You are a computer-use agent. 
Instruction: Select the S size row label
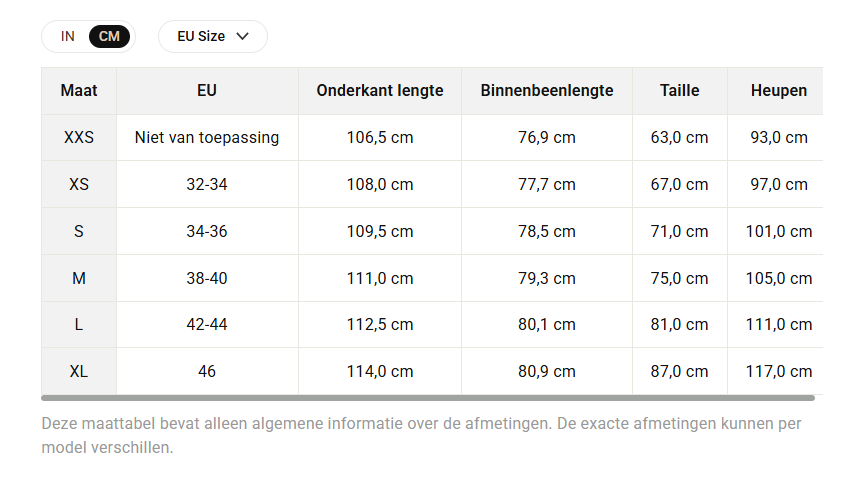[x=79, y=231]
